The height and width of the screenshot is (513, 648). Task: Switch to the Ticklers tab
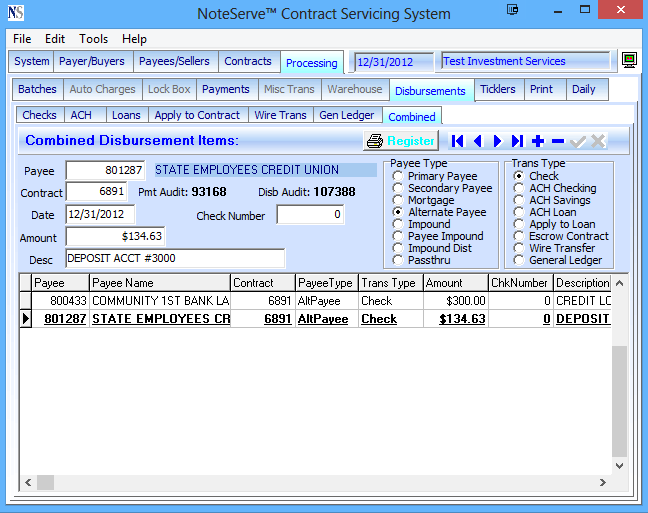coord(498,89)
